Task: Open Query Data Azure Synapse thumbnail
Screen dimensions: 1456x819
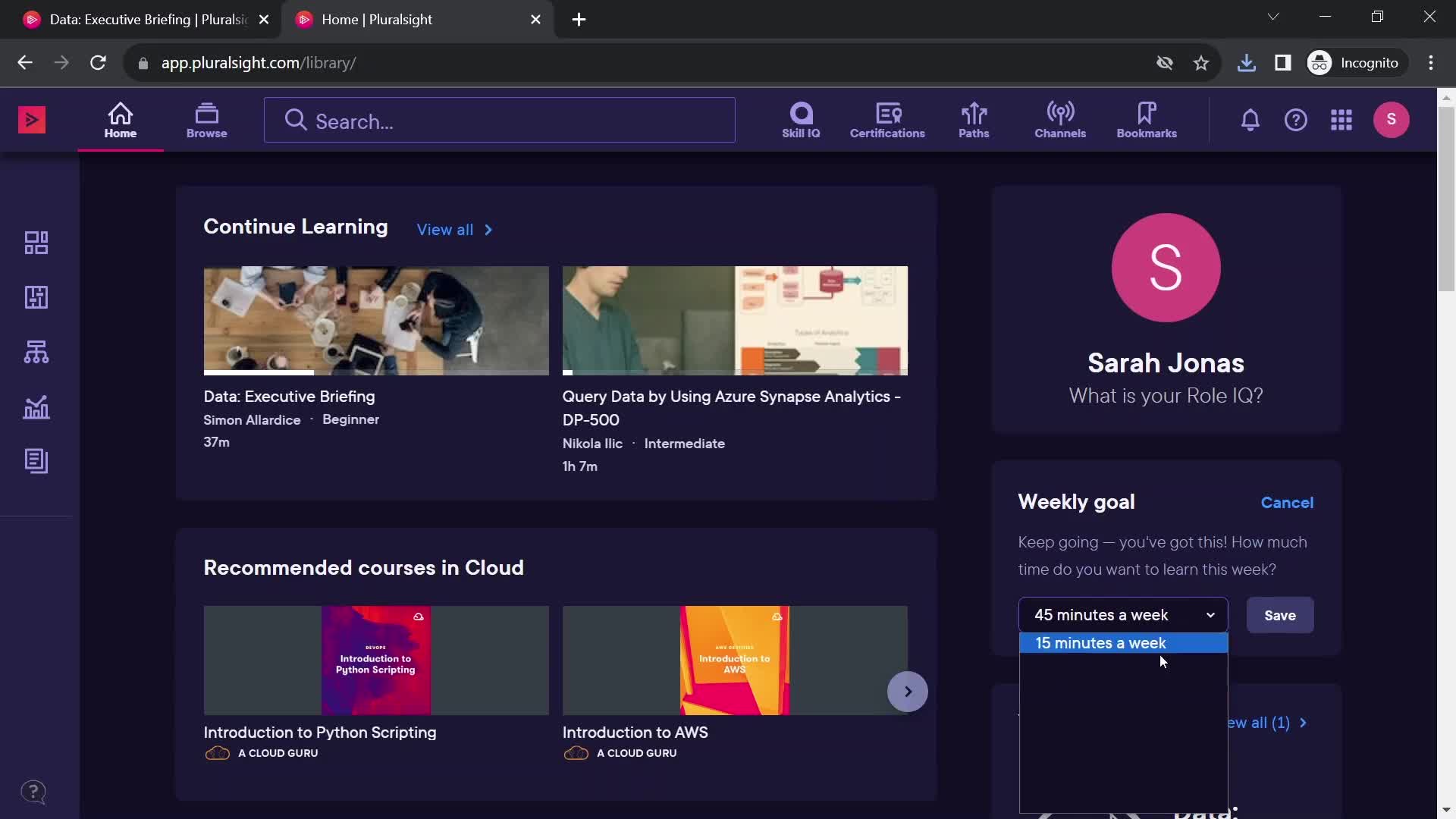Action: 735,321
